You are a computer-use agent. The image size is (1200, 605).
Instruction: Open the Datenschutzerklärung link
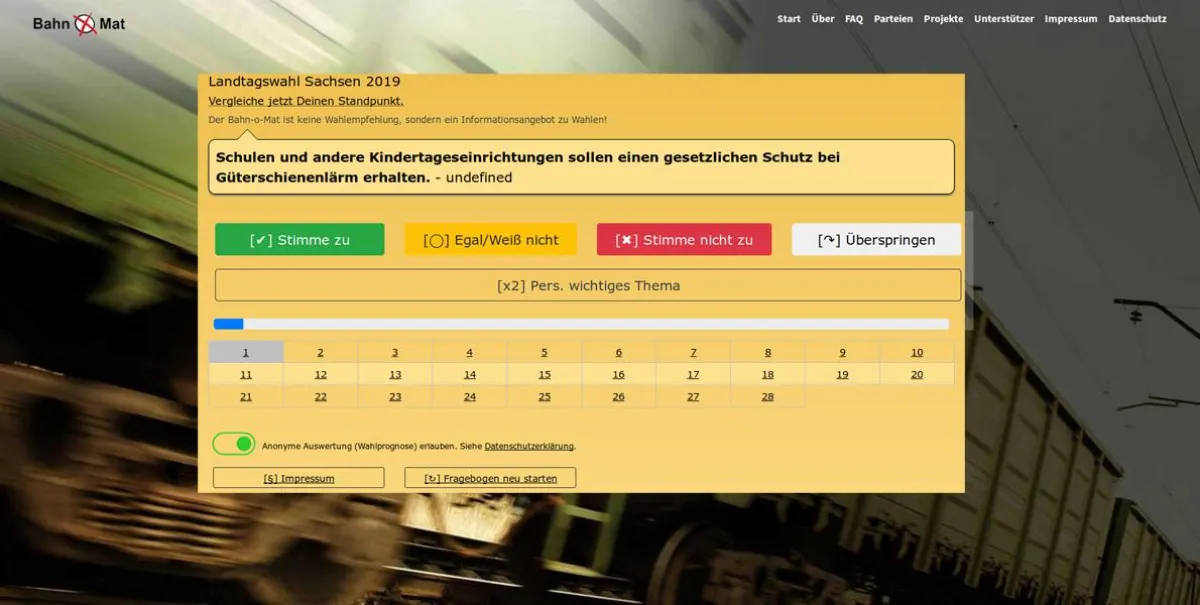coord(529,446)
